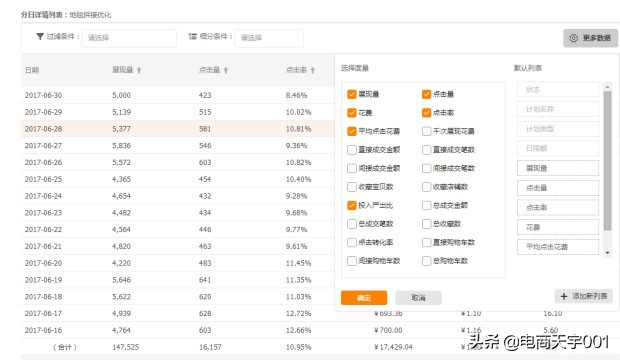
Task: Click the 日期 column header
Action: coord(32,70)
